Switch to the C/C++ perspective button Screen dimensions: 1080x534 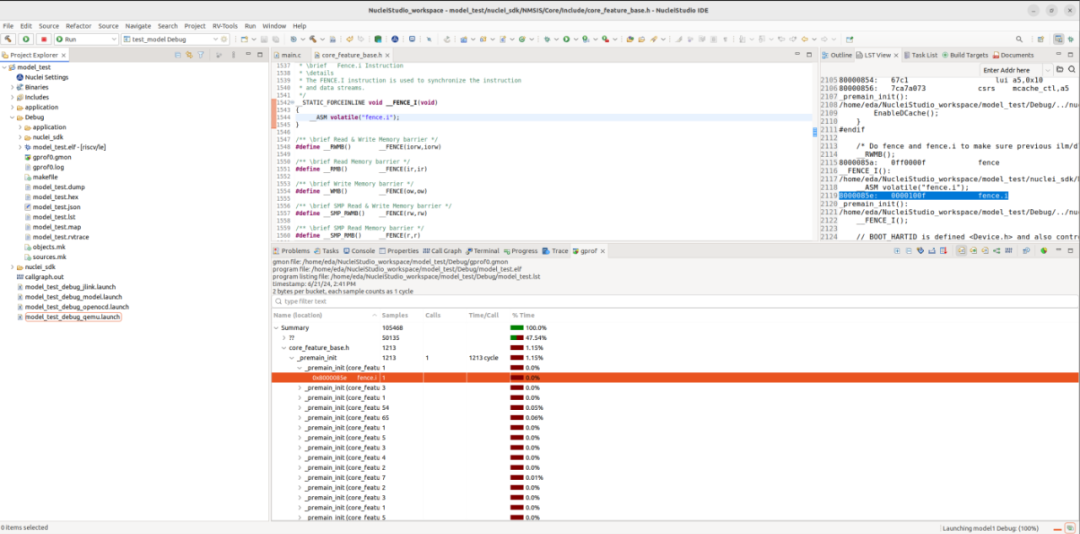click(1059, 39)
